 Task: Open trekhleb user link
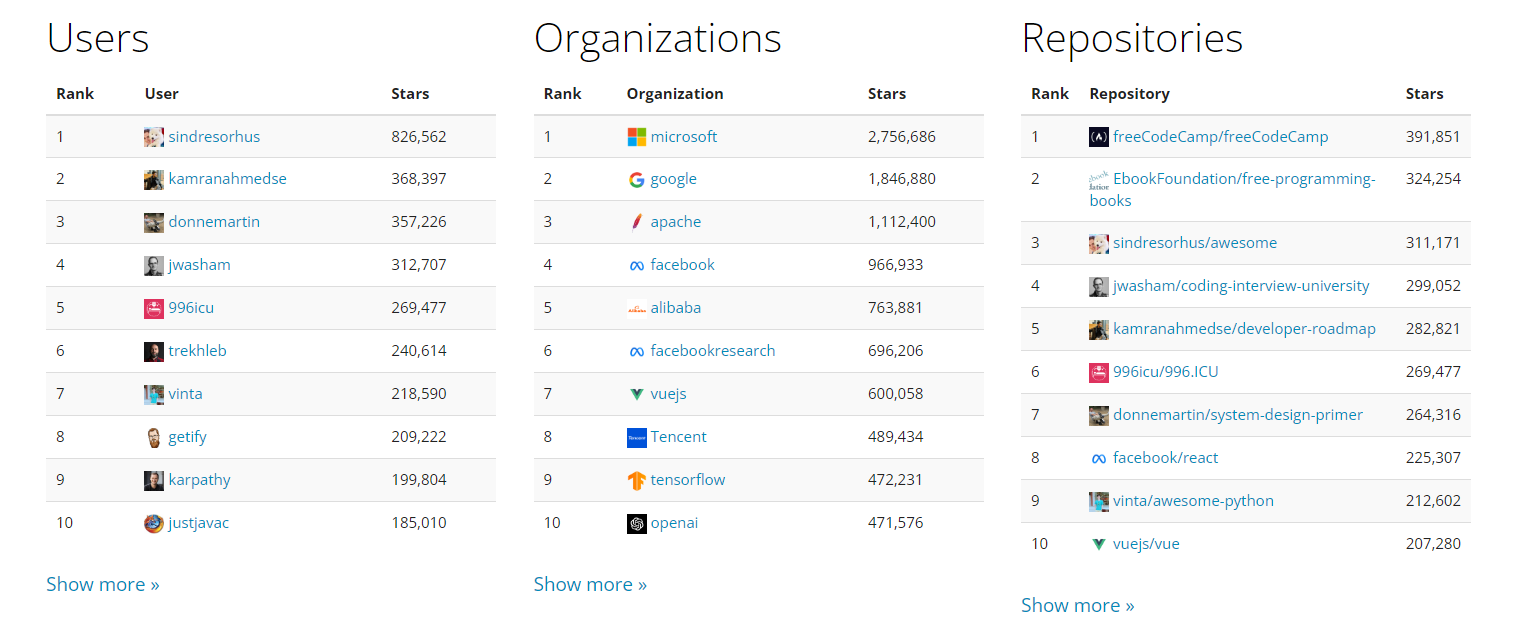pos(198,351)
